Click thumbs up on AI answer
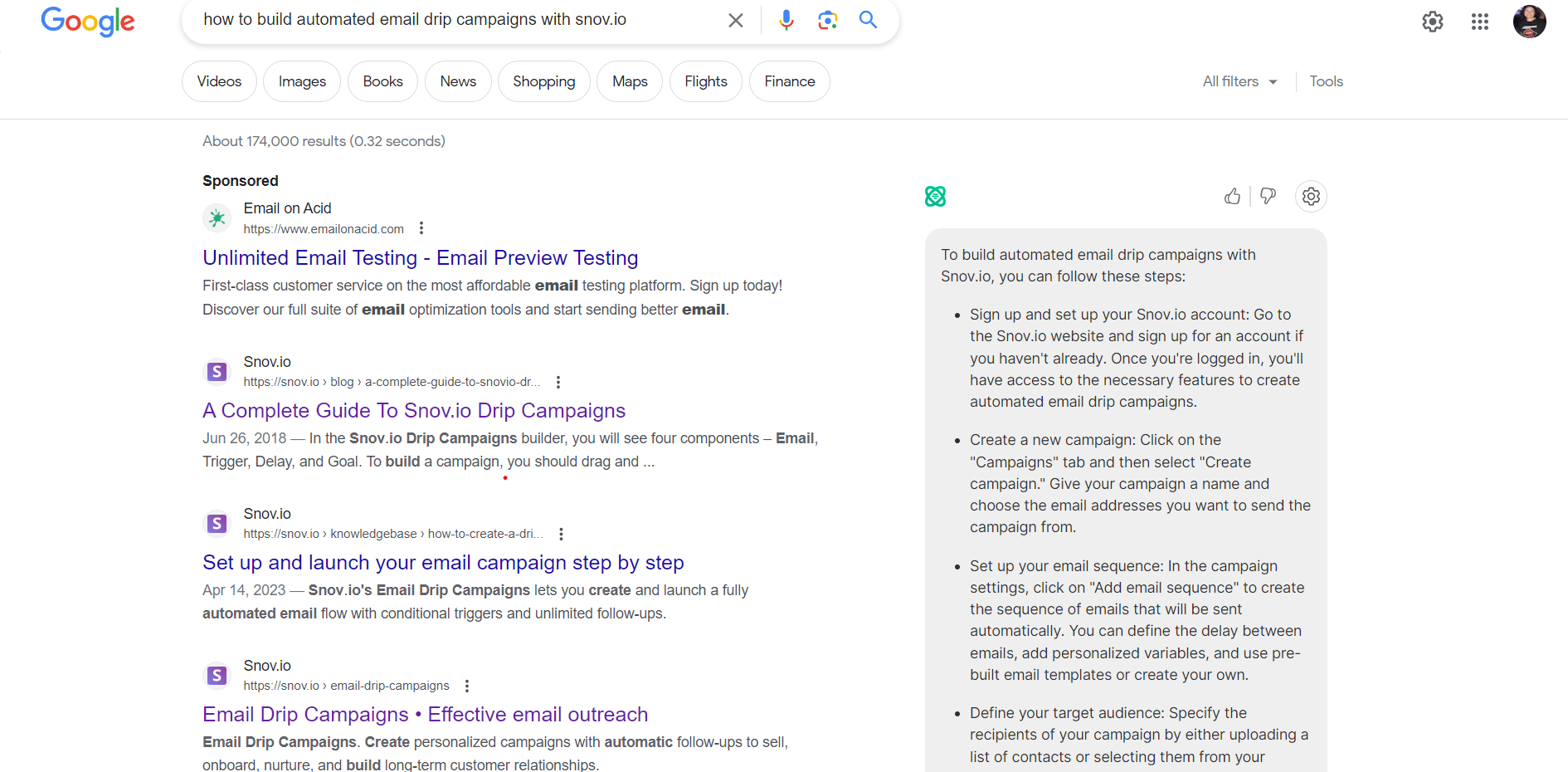 click(1232, 197)
